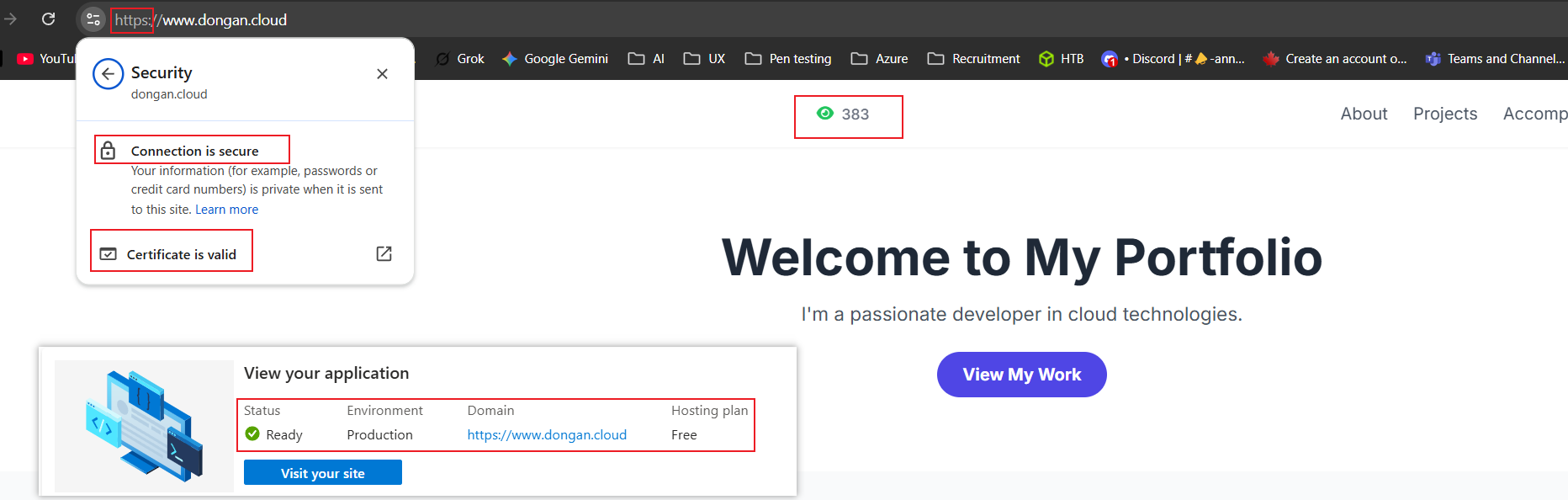Open the Accomplishments nav item

(1535, 114)
